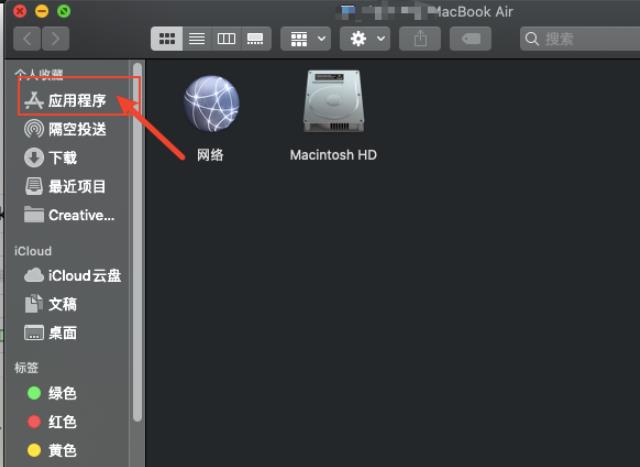The width and height of the screenshot is (640, 467).
Task: Click the yellow tag dot
Action: (x=34, y=450)
